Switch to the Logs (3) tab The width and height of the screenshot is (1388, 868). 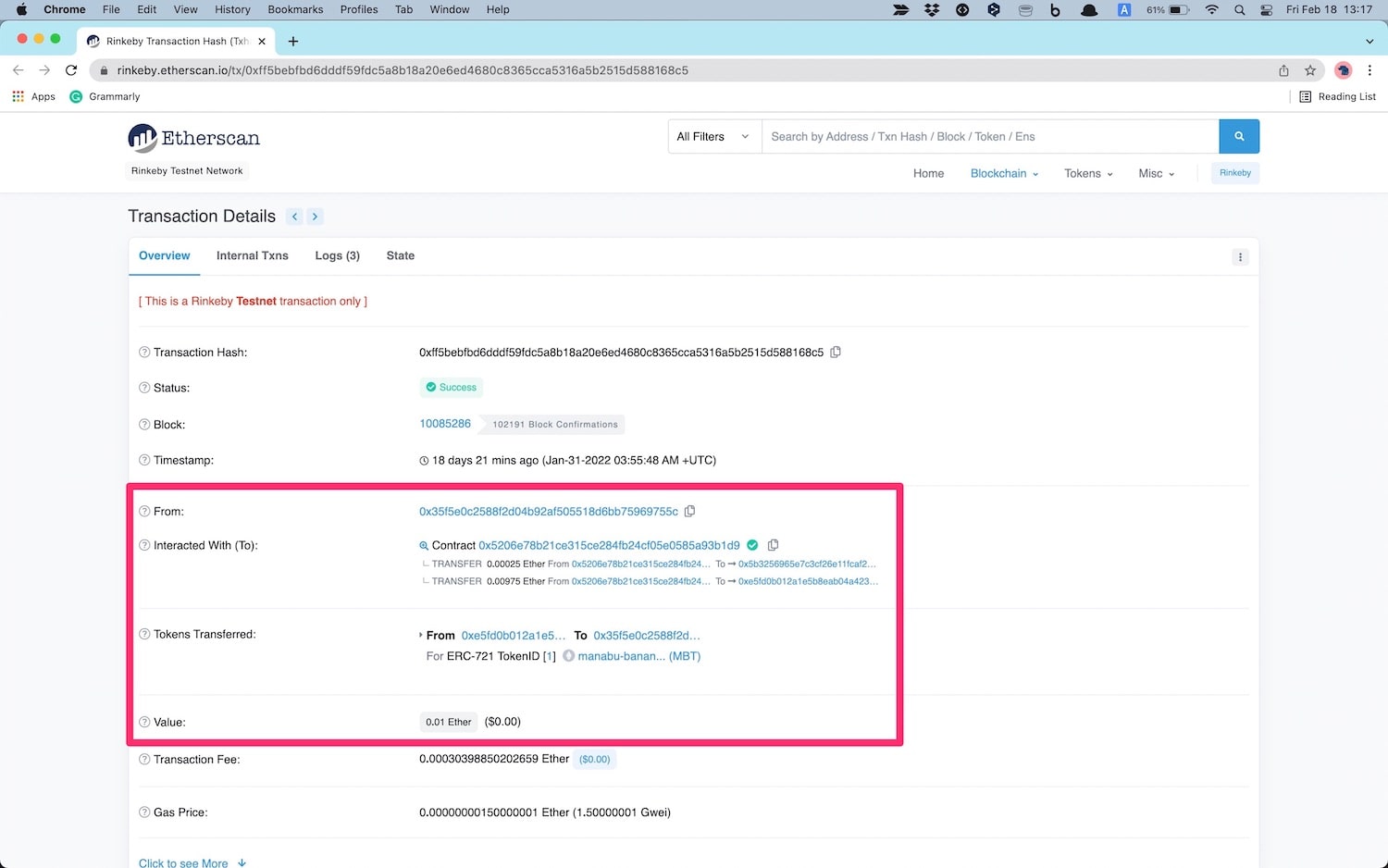coord(337,255)
